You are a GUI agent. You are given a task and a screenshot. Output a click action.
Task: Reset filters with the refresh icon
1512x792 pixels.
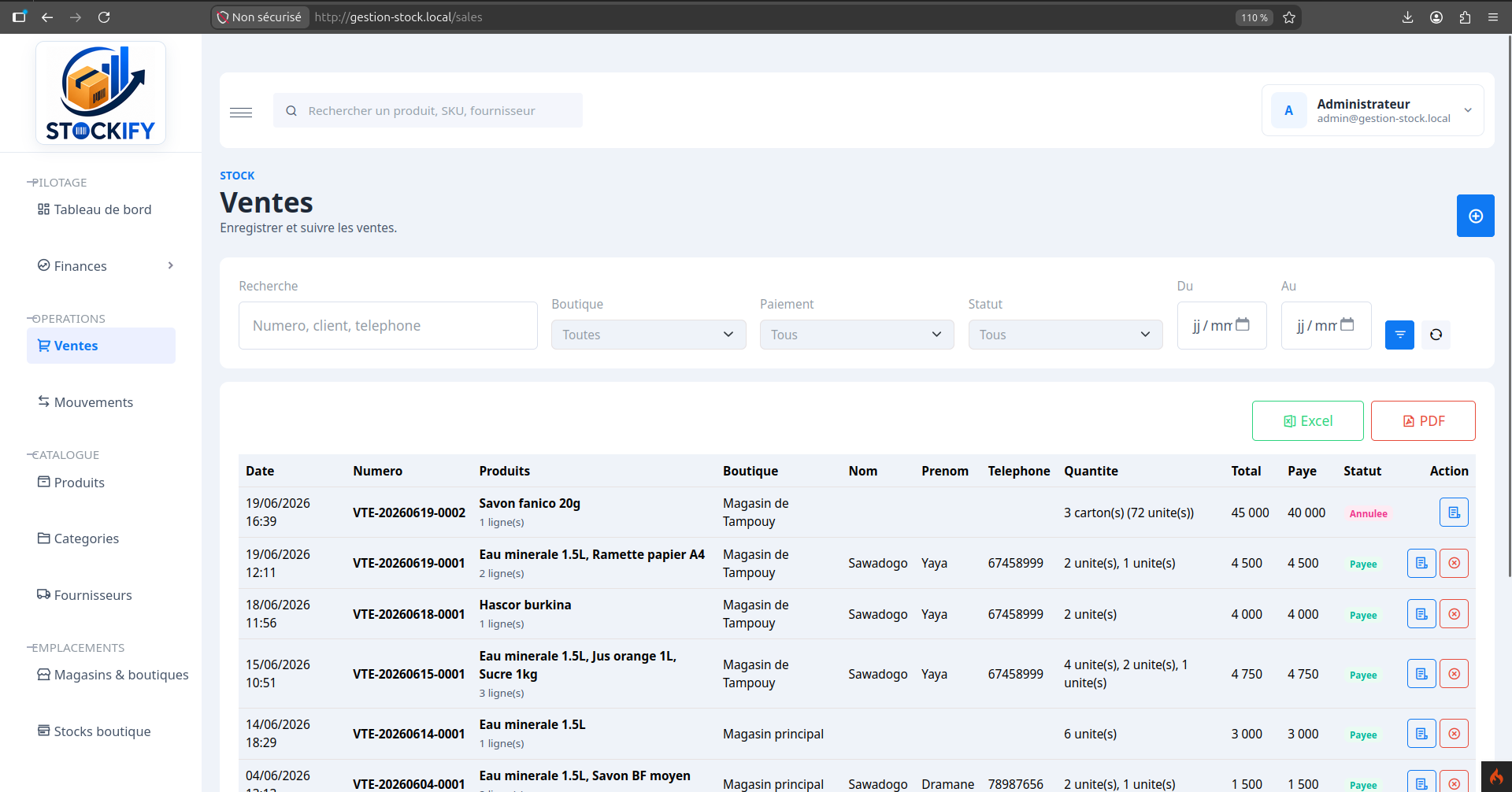1436,335
